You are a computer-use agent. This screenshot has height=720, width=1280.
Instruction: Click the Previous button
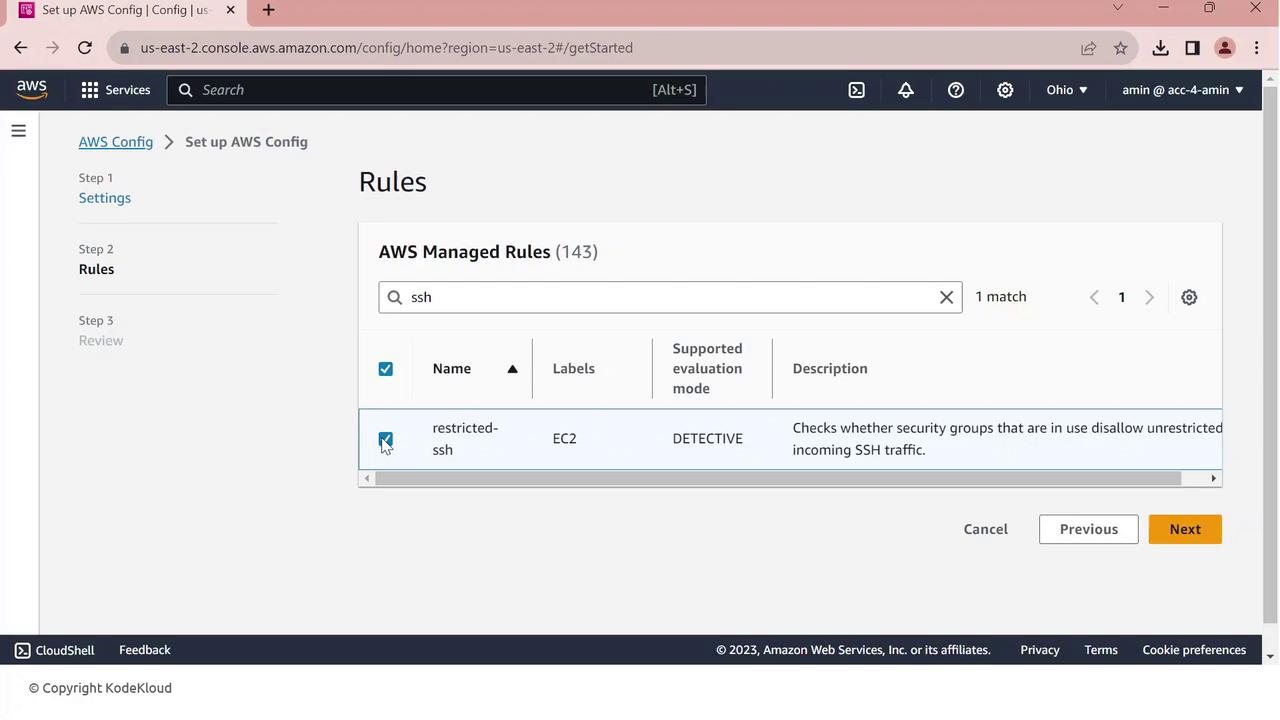coord(1089,529)
